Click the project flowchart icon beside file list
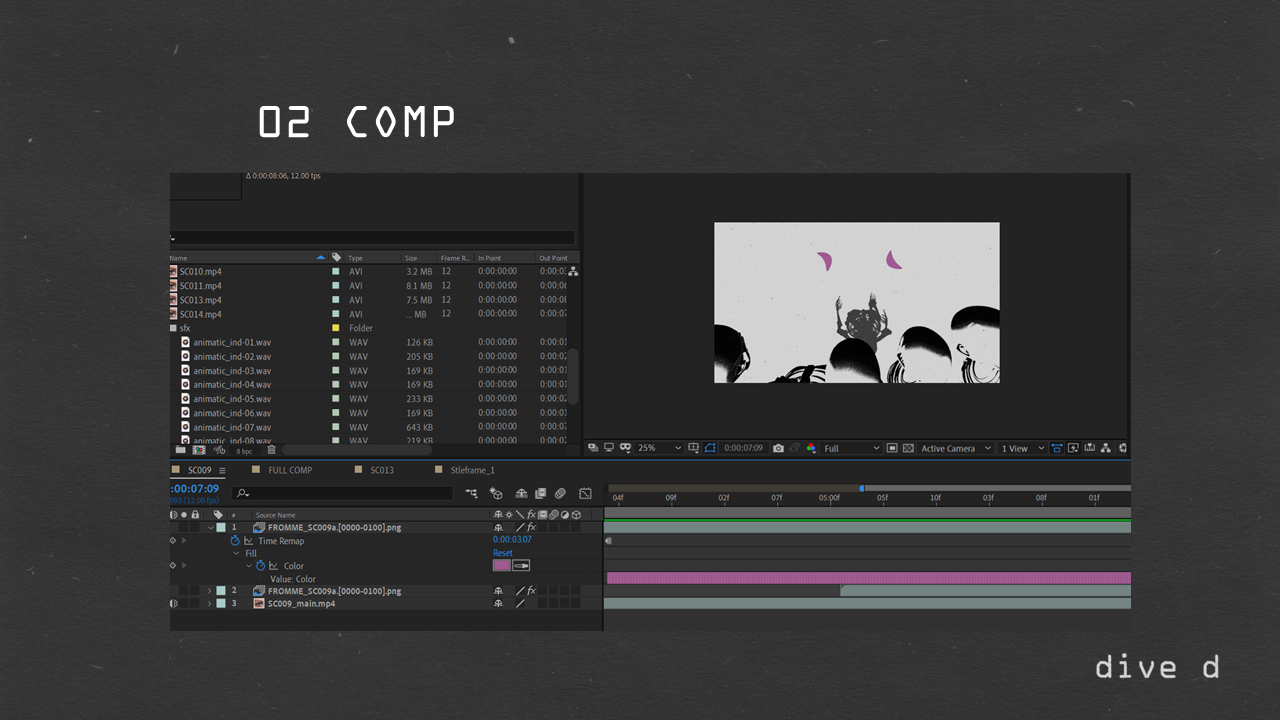 click(573, 272)
